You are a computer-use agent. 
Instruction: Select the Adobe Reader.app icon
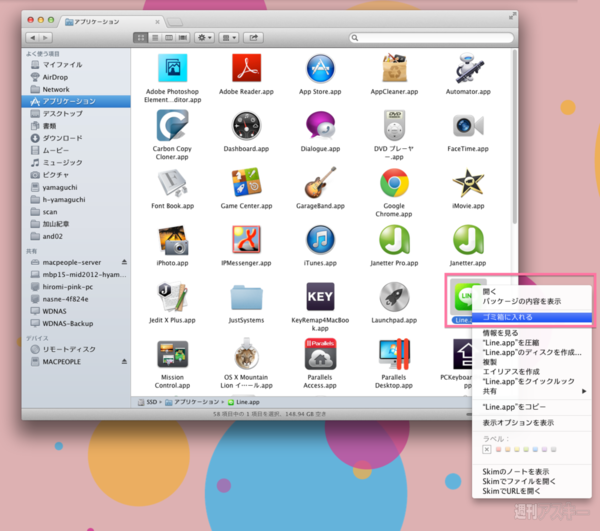click(246, 68)
